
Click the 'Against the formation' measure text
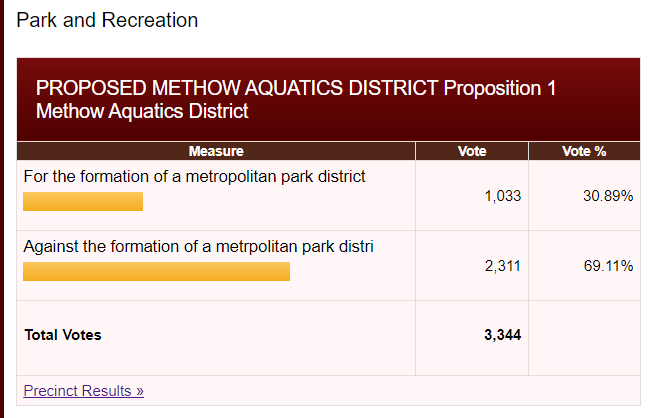click(x=198, y=246)
